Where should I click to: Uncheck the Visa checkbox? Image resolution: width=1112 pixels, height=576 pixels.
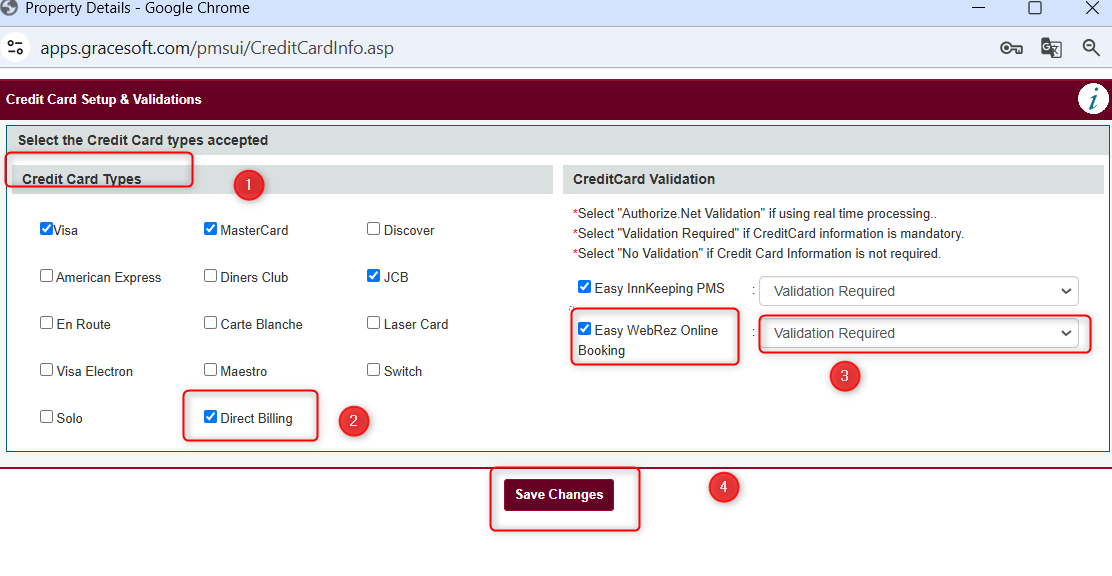47,229
